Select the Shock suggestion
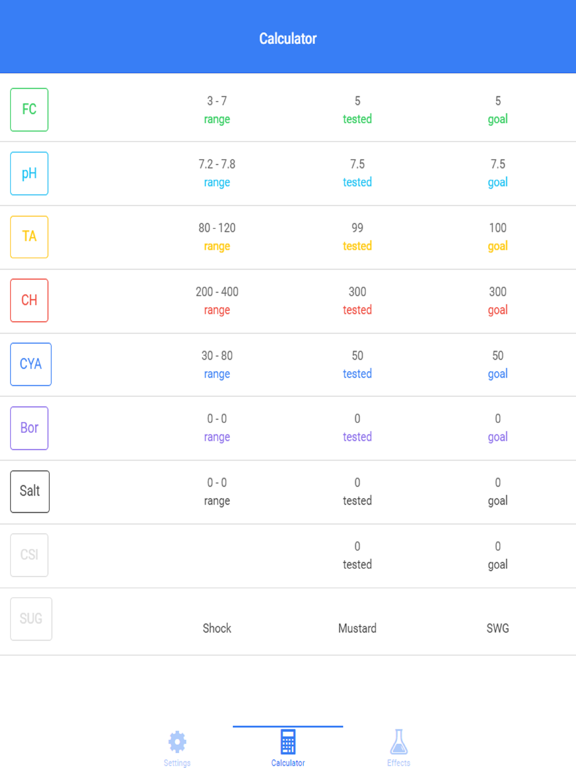Image resolution: width=576 pixels, height=768 pixels. point(217,628)
